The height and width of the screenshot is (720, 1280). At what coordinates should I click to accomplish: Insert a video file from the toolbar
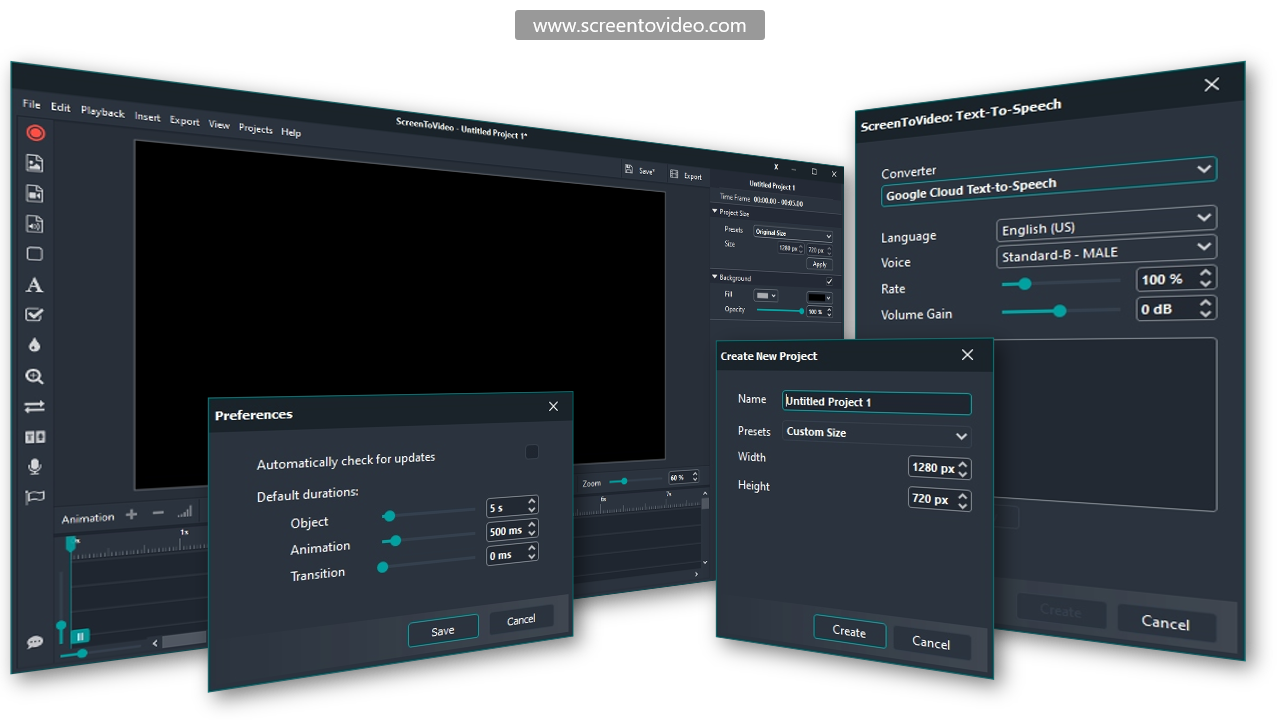point(35,193)
